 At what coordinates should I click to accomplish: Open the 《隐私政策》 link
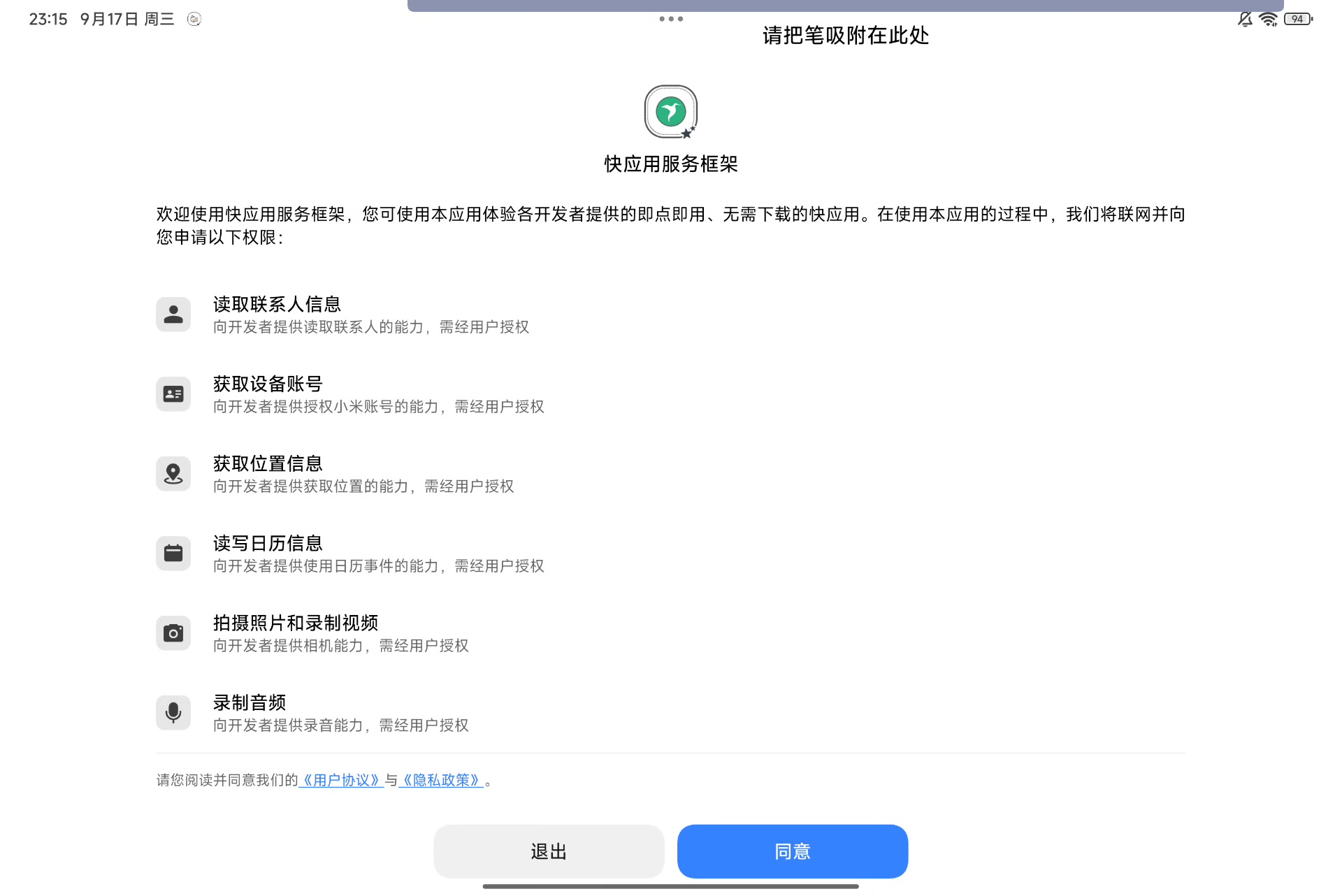[x=441, y=780]
